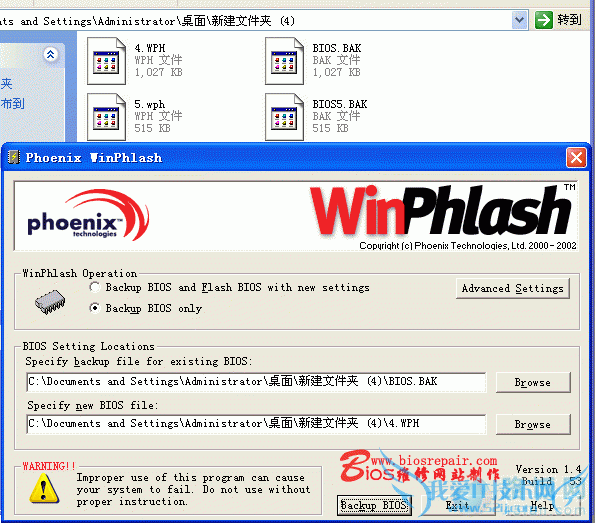Click the BIOS5.BAK file name
Image resolution: width=595 pixels, height=523 pixels.
[x=340, y=104]
